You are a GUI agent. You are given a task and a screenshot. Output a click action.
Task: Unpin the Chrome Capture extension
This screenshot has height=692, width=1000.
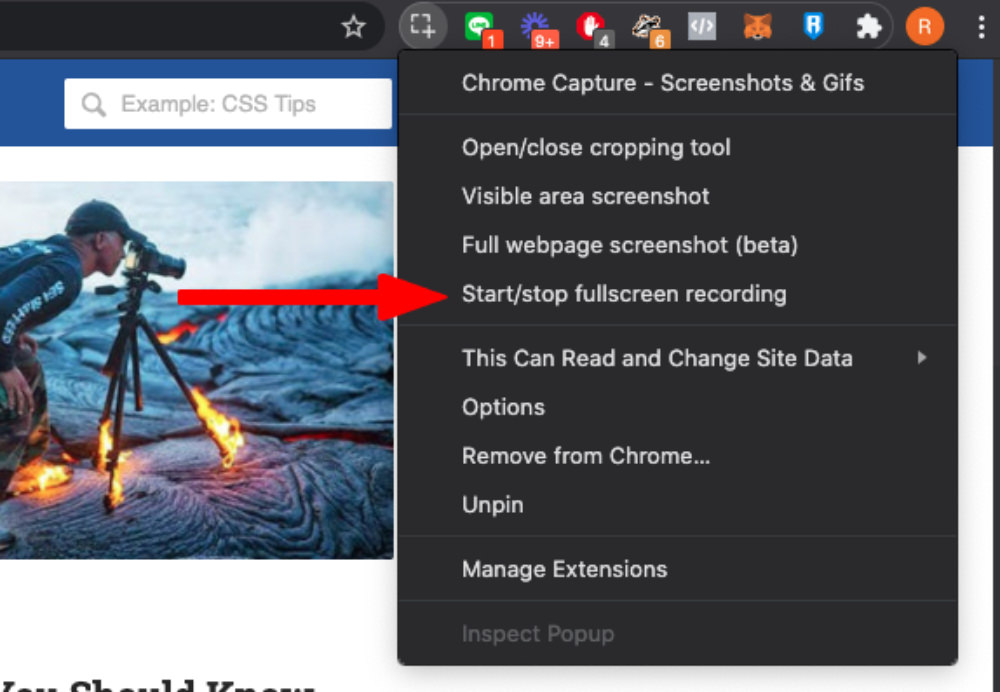tap(492, 505)
